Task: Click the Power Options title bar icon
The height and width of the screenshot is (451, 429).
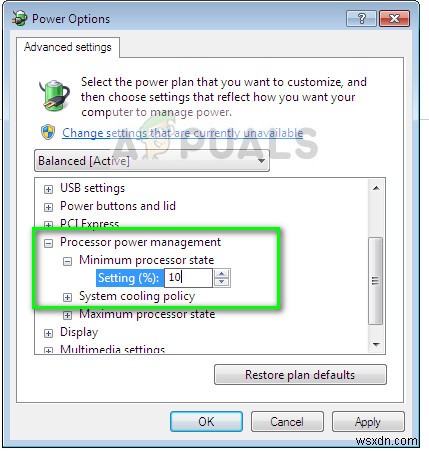Action: tap(20, 18)
